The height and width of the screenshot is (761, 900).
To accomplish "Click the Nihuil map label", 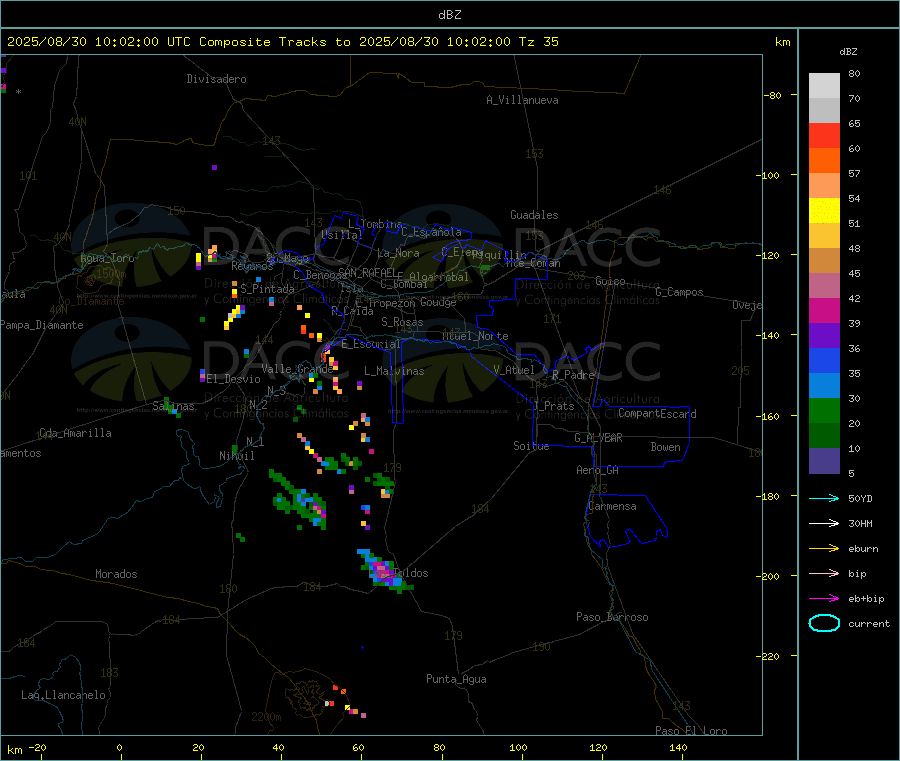I will (x=237, y=456).
